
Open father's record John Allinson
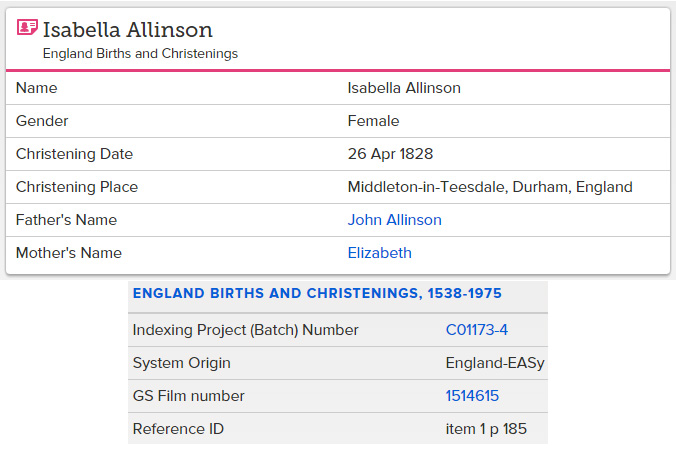tap(394, 220)
